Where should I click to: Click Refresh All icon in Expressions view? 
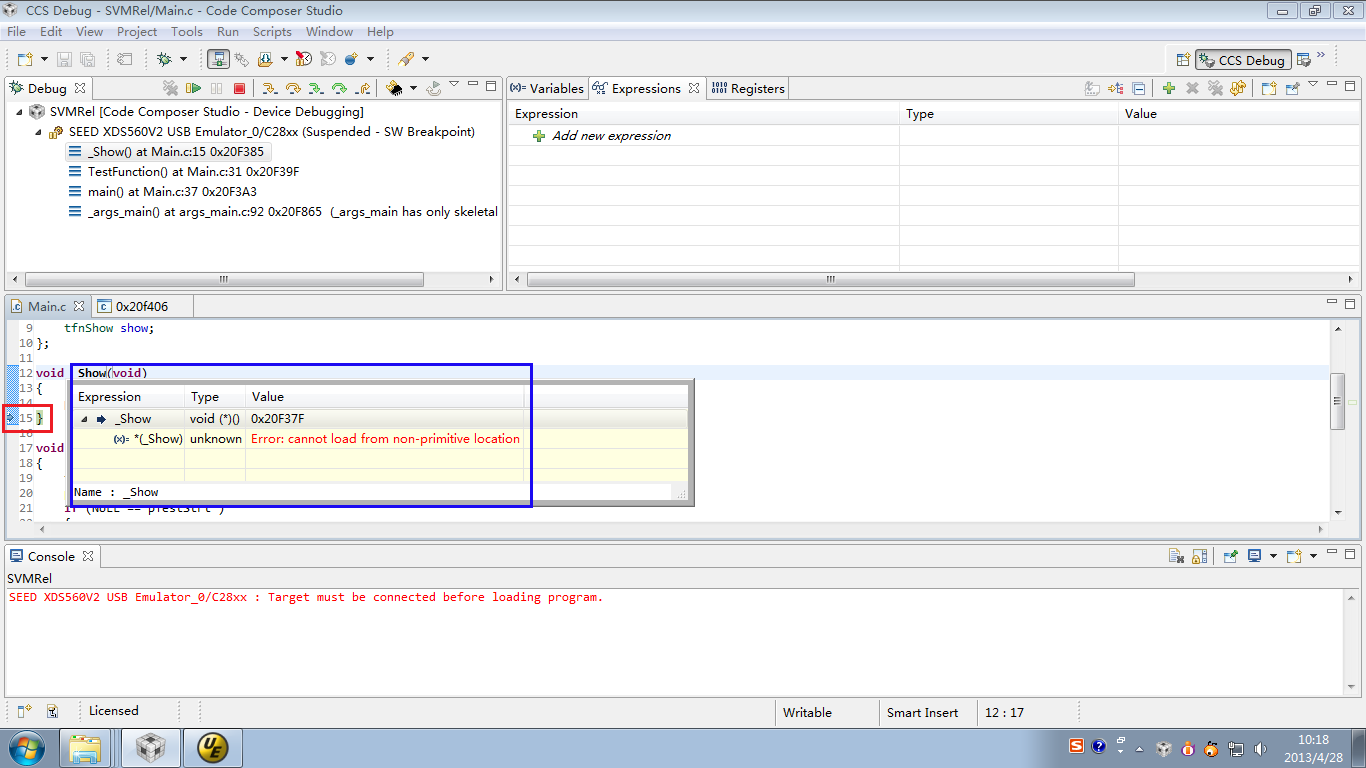tap(1238, 88)
